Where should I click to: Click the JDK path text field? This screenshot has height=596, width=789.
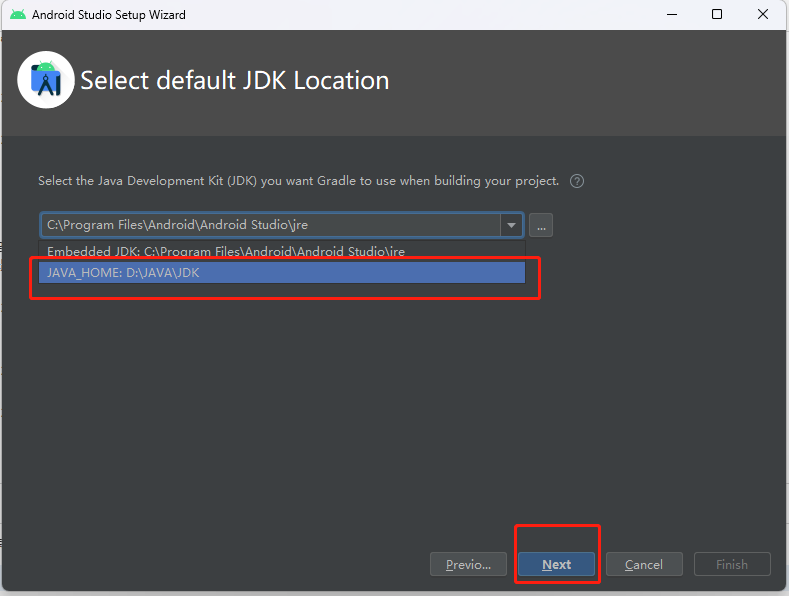coord(270,225)
